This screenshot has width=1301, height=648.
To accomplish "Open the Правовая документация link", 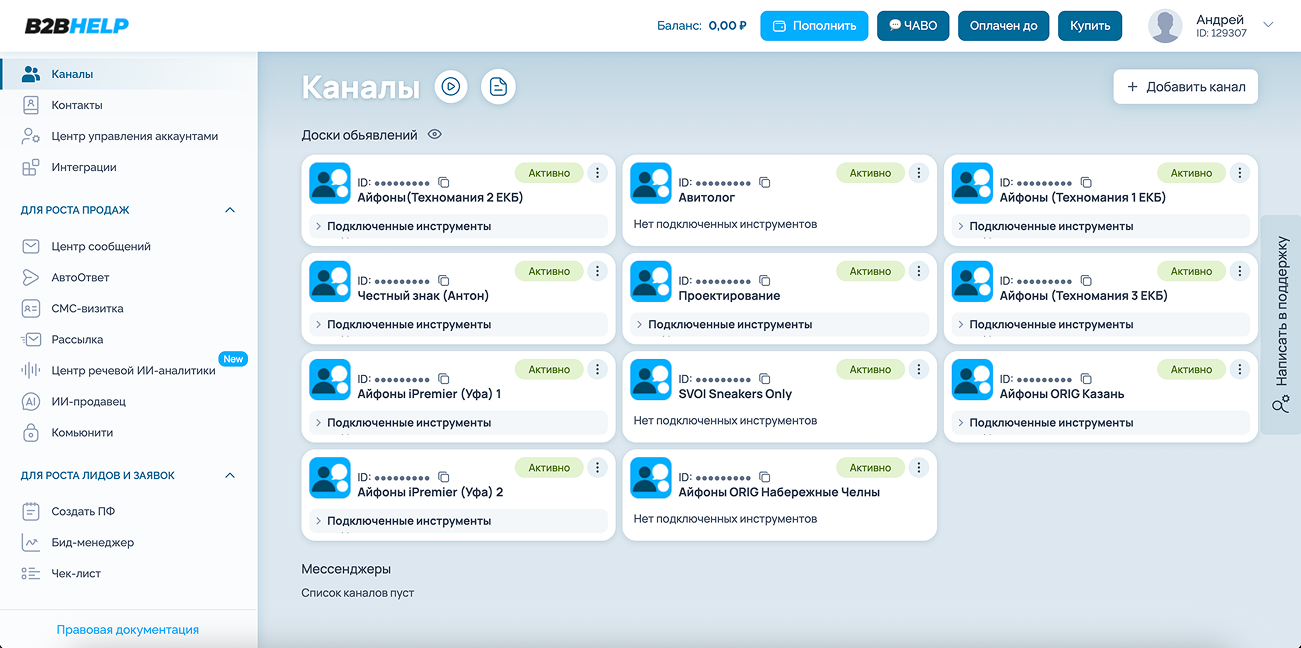I will pyautogui.click(x=128, y=630).
